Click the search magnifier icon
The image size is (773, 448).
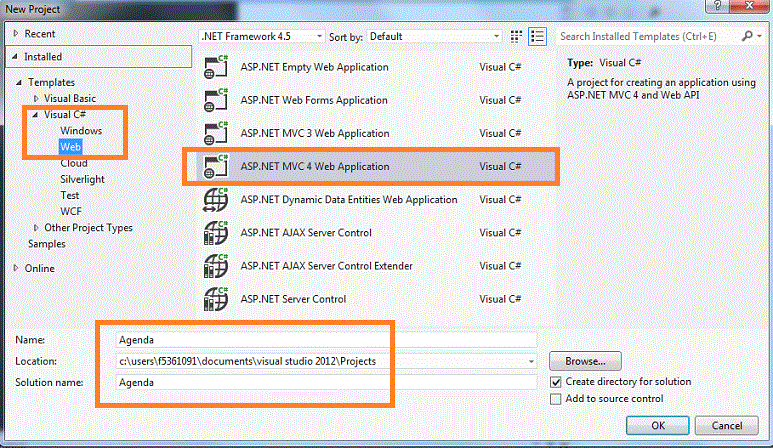click(747, 36)
